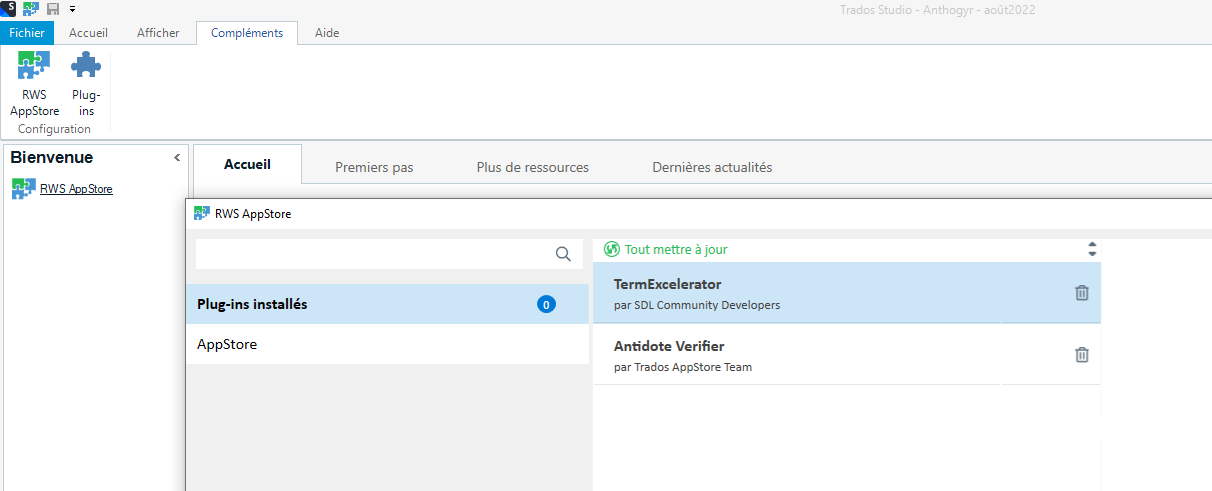Viewport: 1212px width, 491px height.
Task: Switch to the Premiers pas tab
Action: [374, 167]
